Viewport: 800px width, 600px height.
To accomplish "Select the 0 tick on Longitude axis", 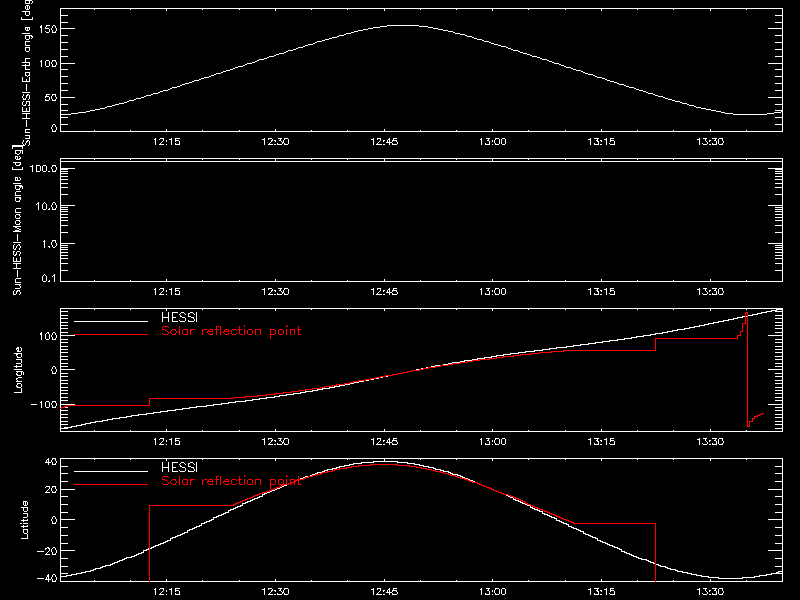I will click(x=54, y=370).
